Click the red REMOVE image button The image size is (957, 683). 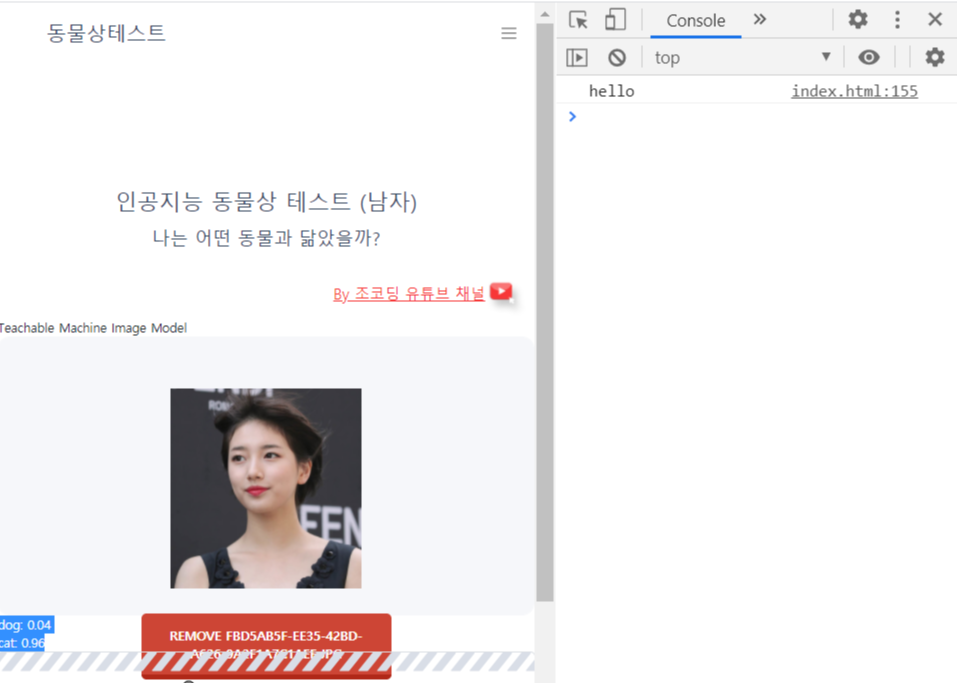[x=266, y=646]
